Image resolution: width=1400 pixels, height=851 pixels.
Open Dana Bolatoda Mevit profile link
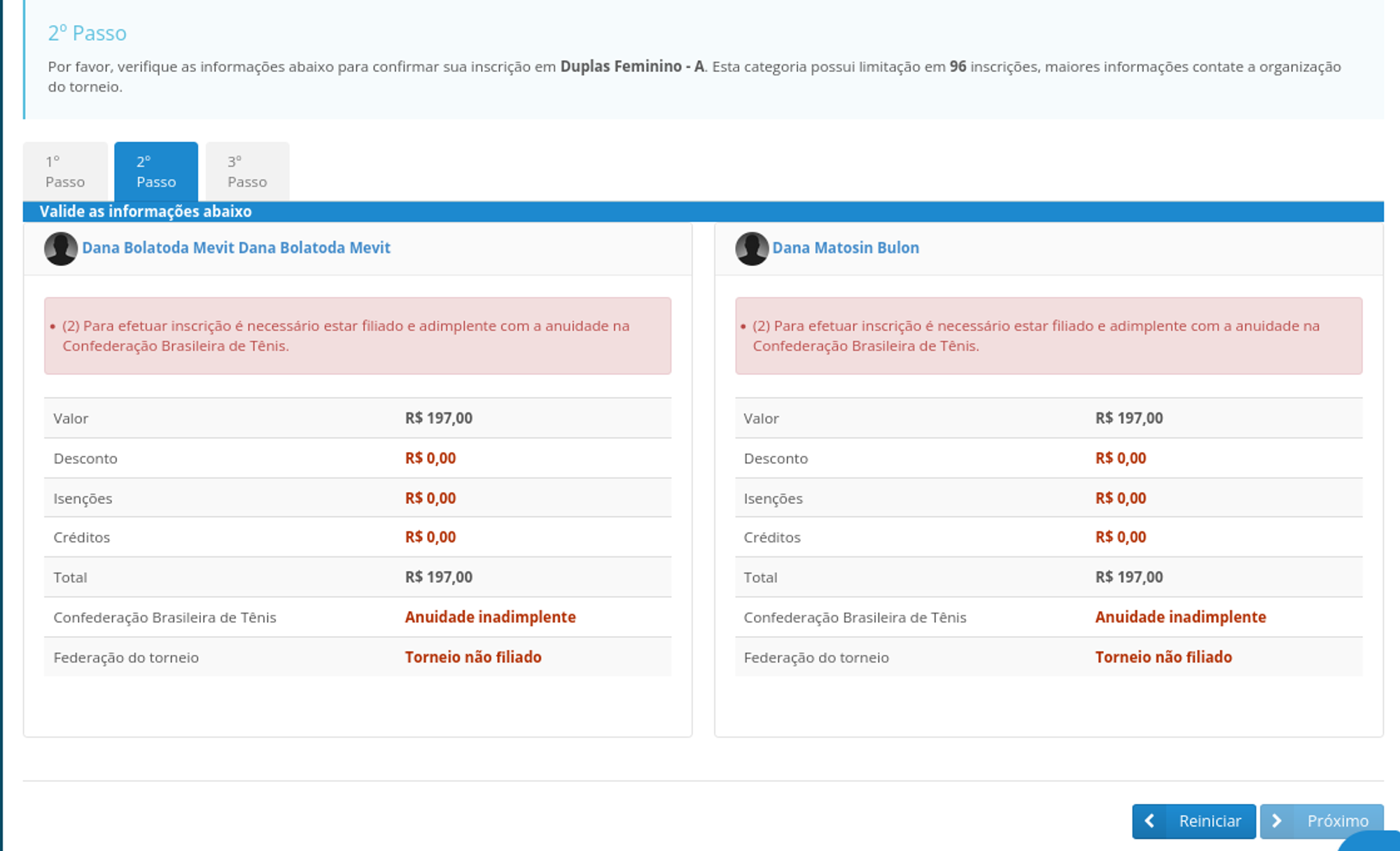[x=236, y=248]
